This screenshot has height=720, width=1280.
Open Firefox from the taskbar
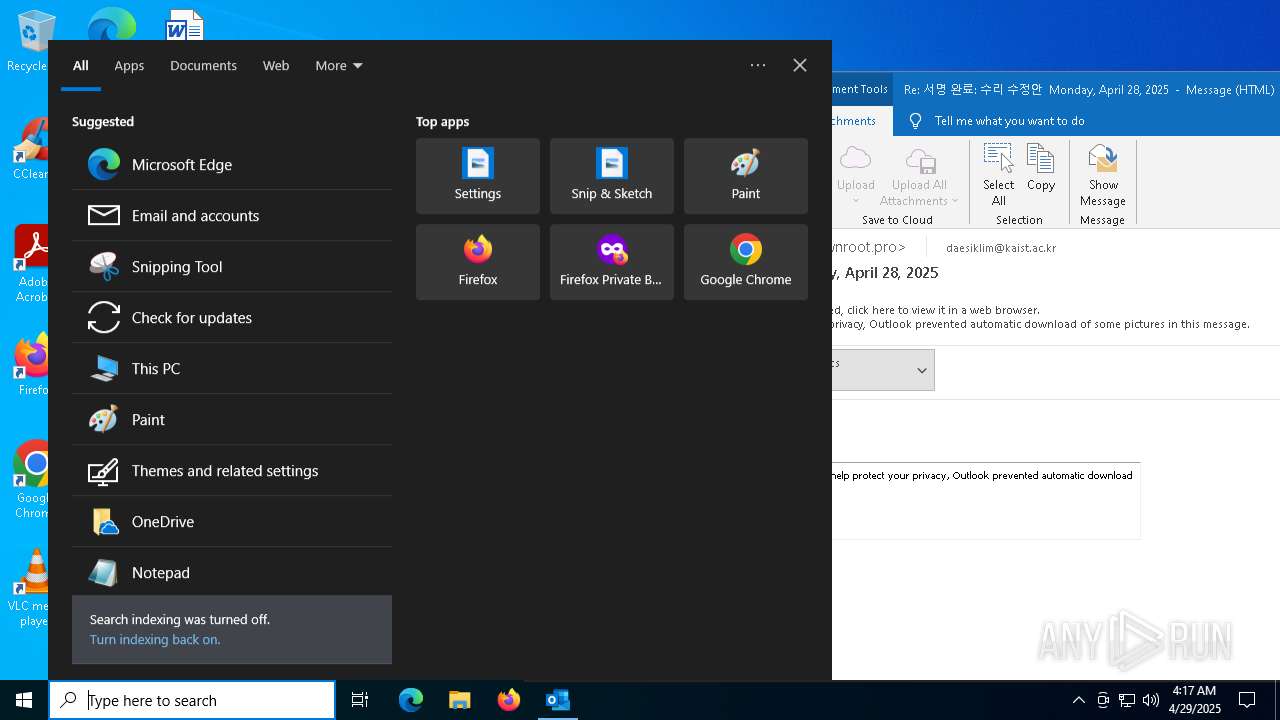509,700
